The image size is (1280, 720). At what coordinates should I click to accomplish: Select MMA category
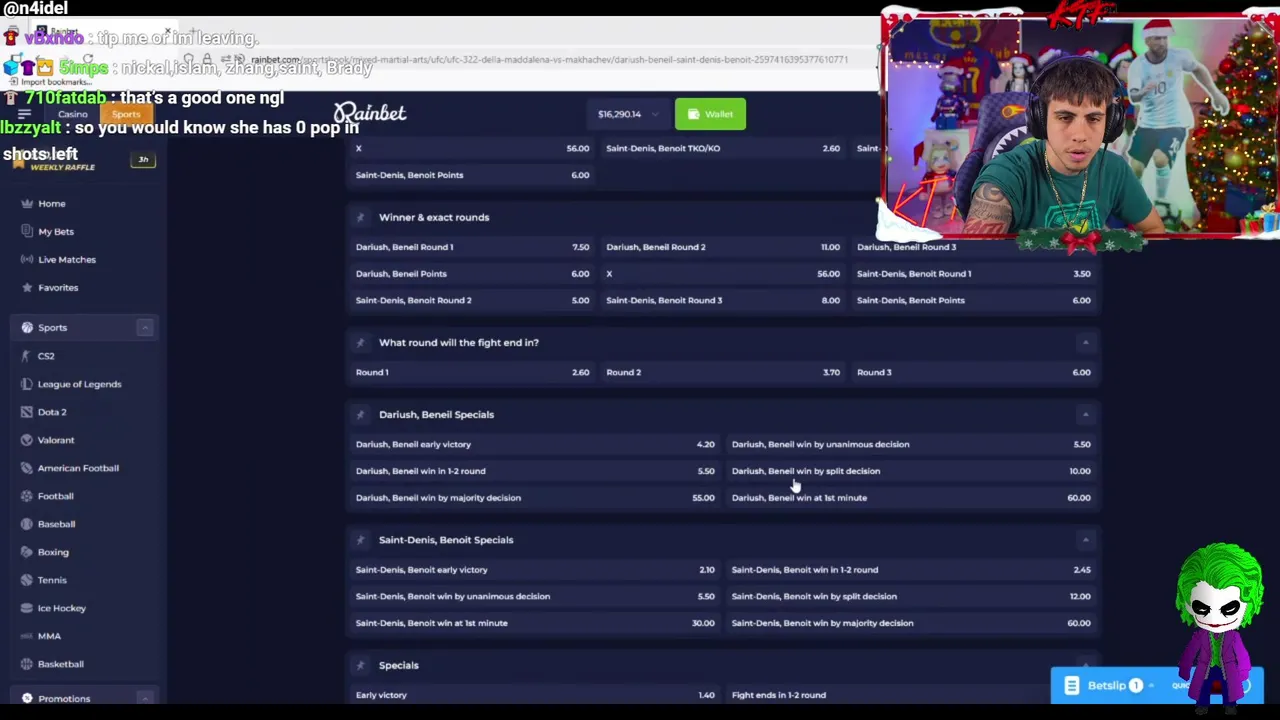pos(49,636)
